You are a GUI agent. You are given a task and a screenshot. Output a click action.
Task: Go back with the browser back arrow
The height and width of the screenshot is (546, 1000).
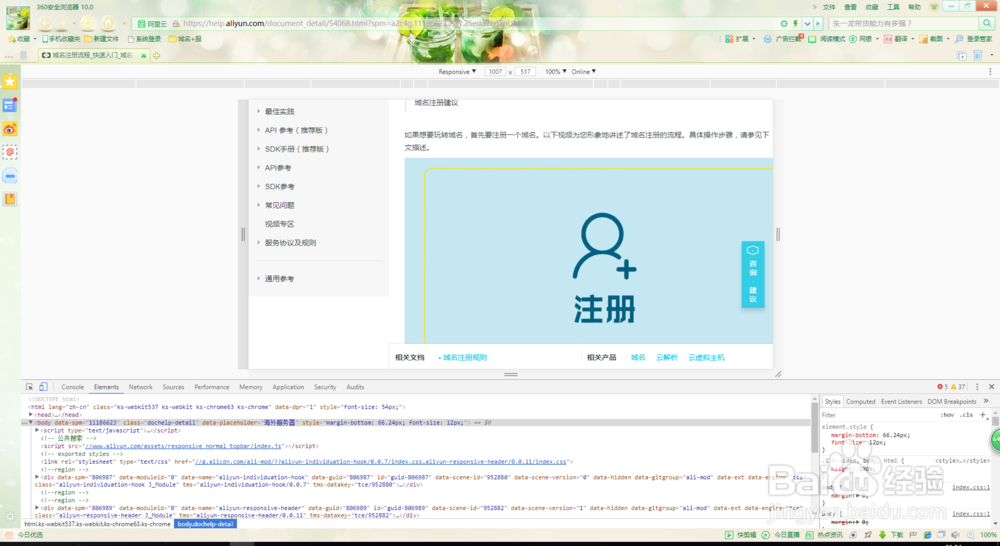(45, 24)
